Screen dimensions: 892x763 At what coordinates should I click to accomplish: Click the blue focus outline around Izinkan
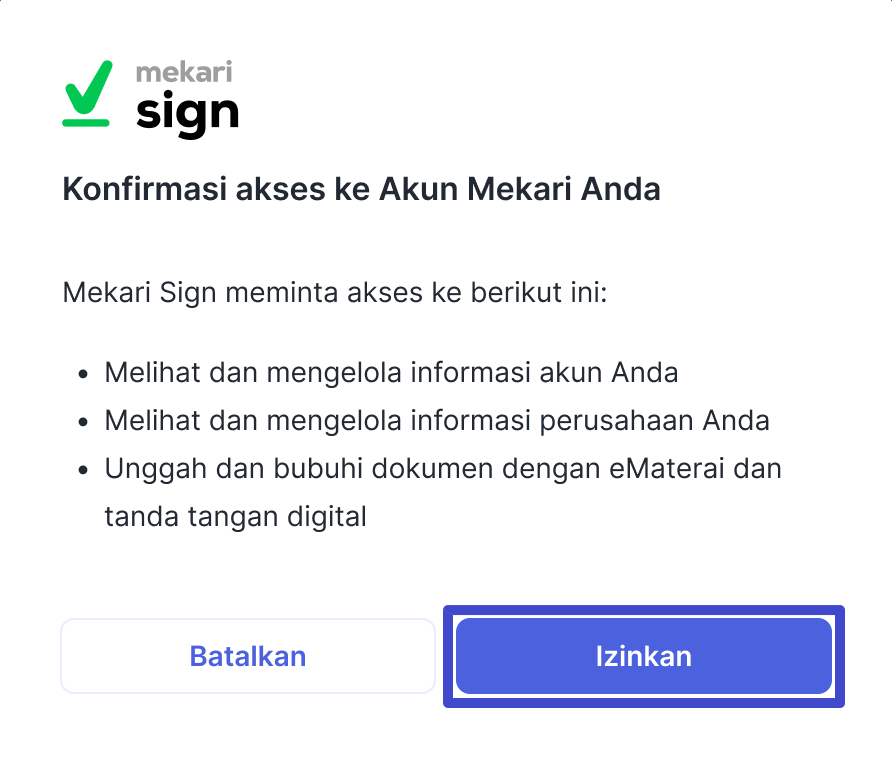point(643,610)
